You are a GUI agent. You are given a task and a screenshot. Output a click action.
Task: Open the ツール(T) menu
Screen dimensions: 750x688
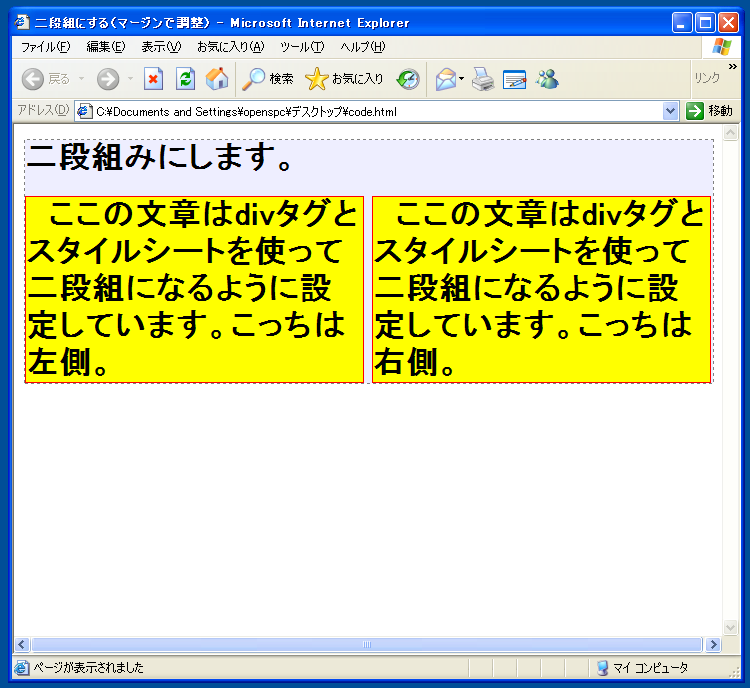coord(302,47)
